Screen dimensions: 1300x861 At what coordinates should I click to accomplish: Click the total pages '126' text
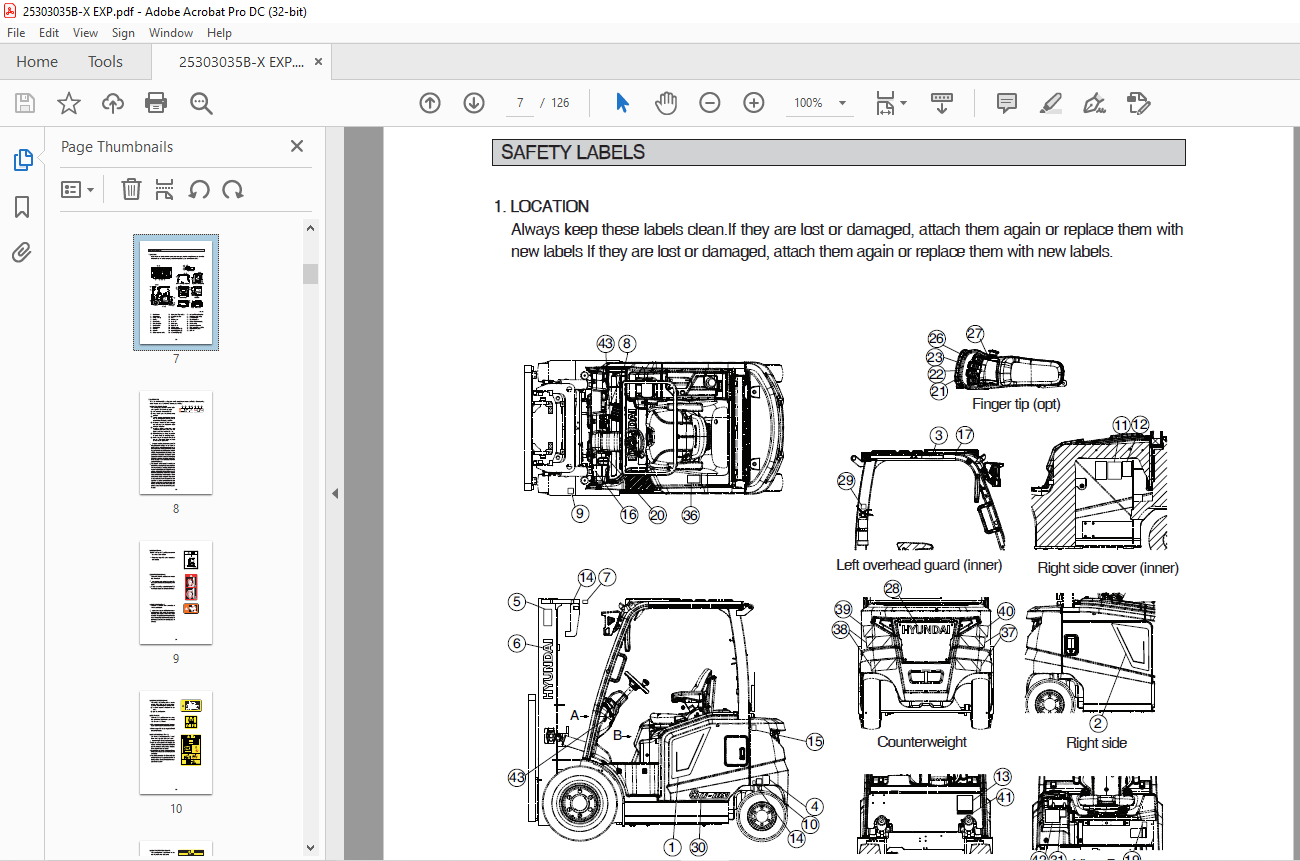pyautogui.click(x=560, y=103)
